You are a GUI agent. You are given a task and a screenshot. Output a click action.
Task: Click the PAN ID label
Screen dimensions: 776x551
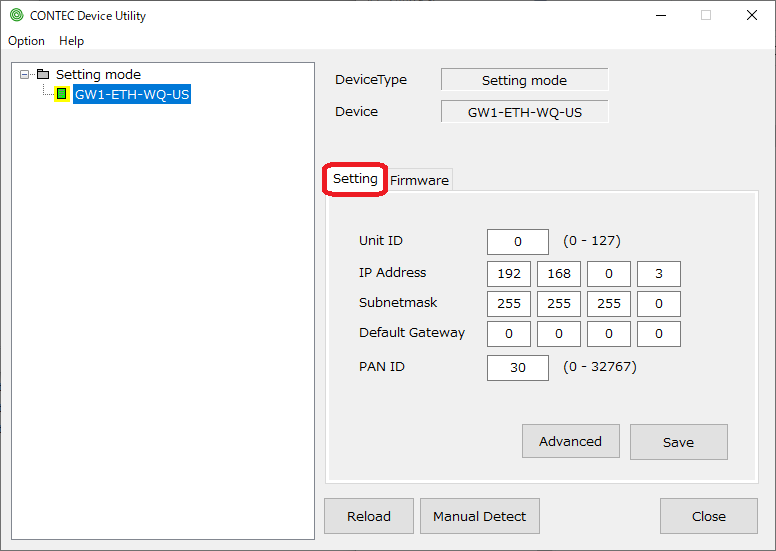tap(382, 366)
